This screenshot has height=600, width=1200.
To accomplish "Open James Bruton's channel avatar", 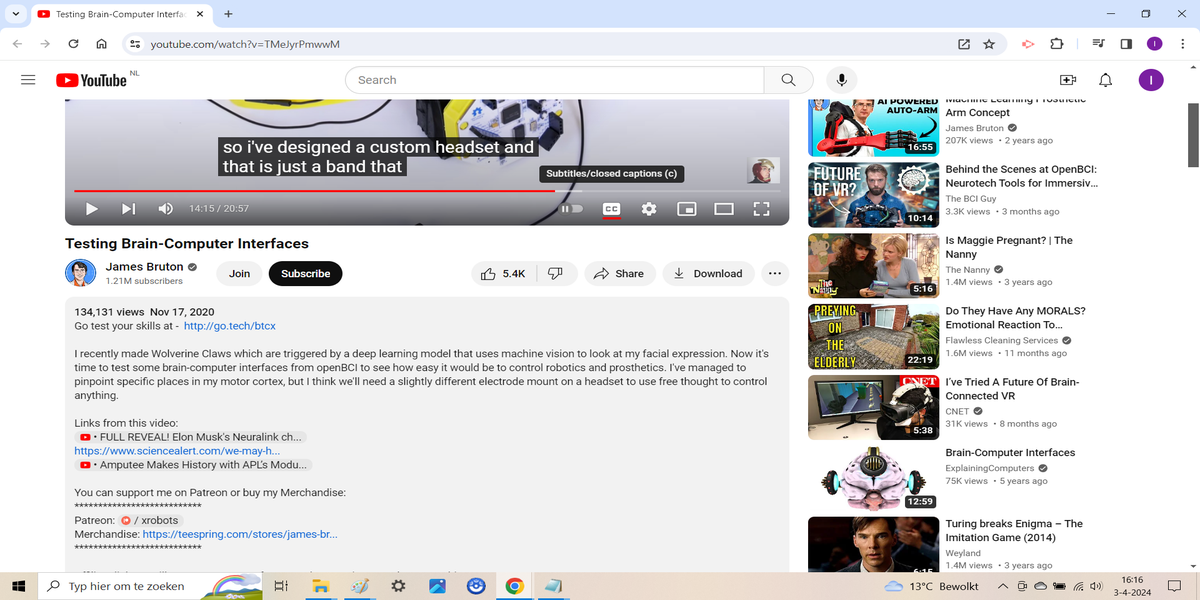I will pyautogui.click(x=80, y=273).
